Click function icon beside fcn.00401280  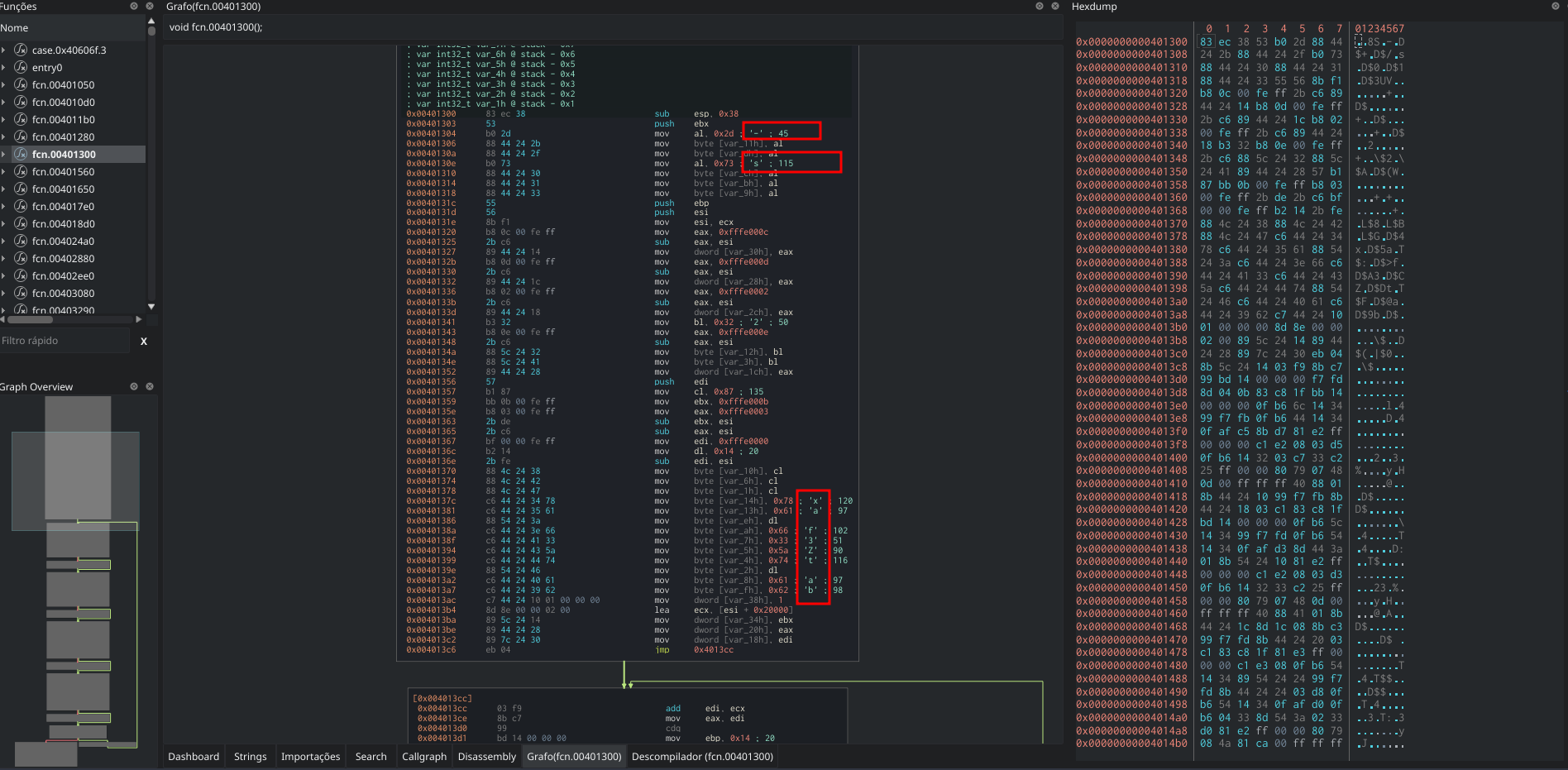21,136
